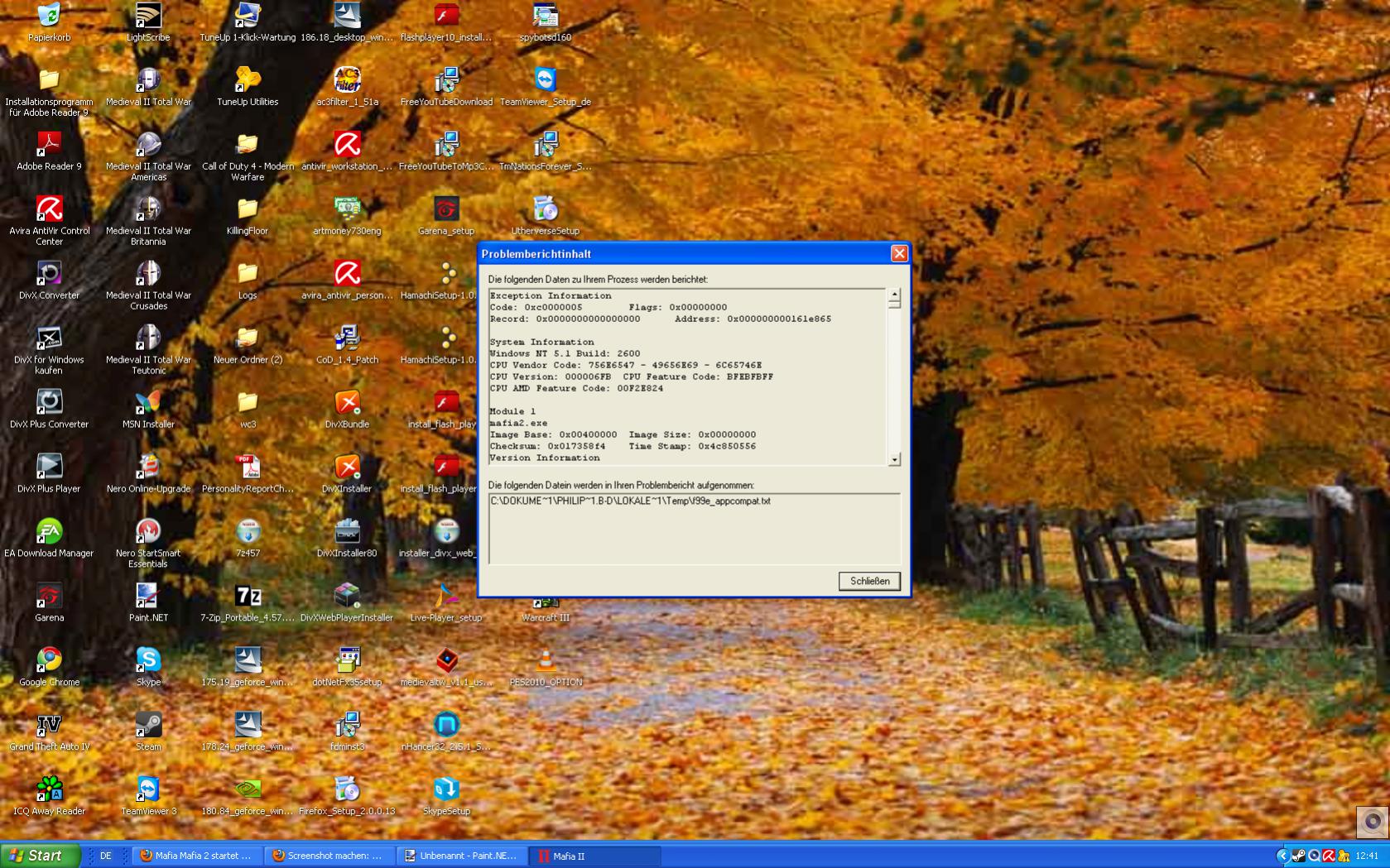Switch to 'Mafia Mafia 2 startet' Firefox window
The height and width of the screenshot is (868, 1390).
pos(197,856)
